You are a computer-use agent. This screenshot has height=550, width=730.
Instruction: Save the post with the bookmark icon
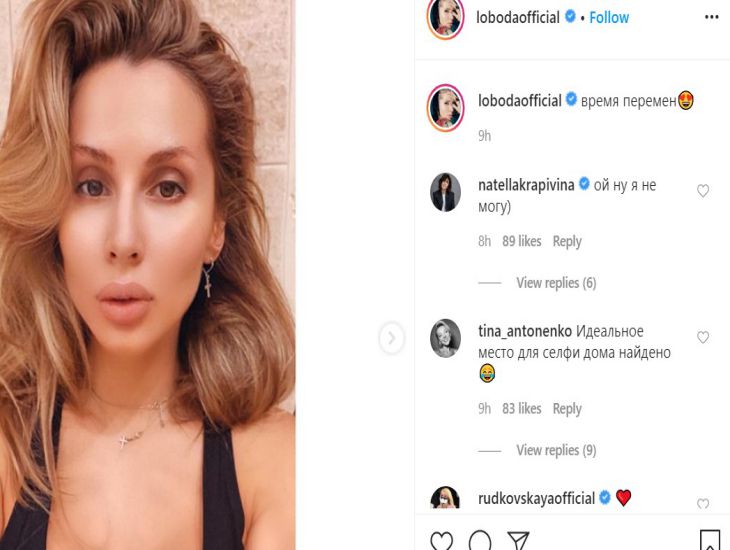point(709,541)
